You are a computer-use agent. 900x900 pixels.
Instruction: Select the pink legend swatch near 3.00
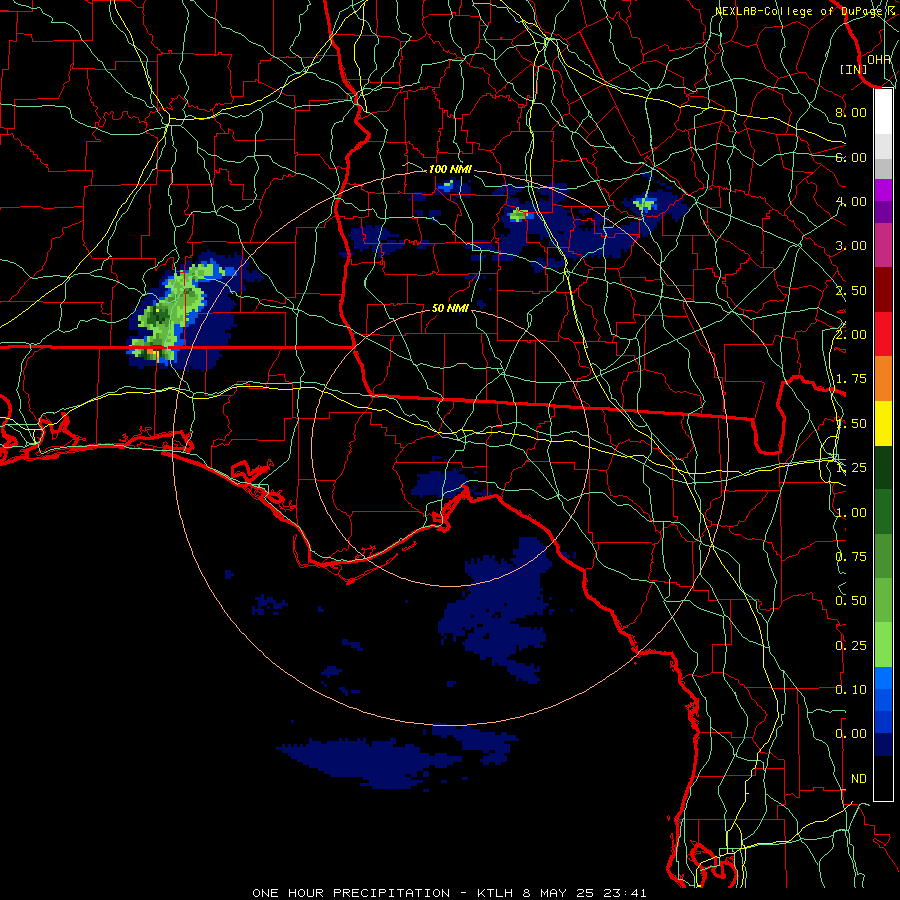pyautogui.click(x=883, y=245)
